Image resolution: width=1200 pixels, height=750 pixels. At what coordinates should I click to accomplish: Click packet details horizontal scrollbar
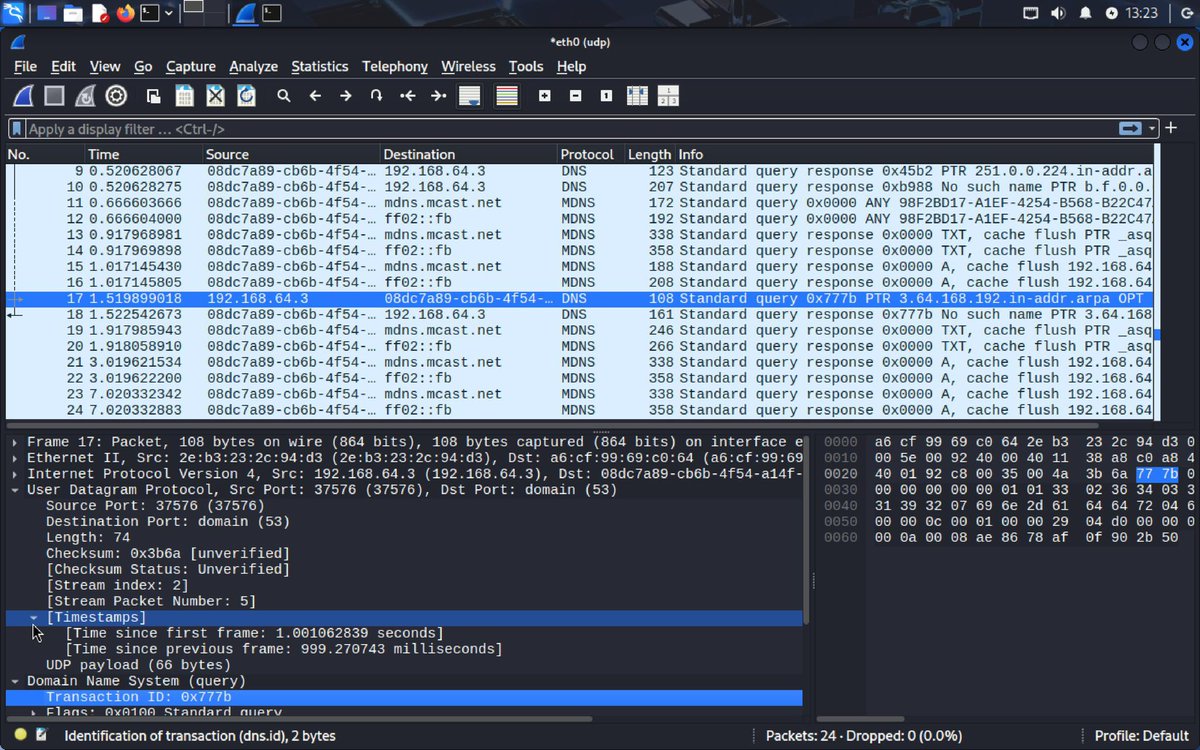click(x=300, y=719)
